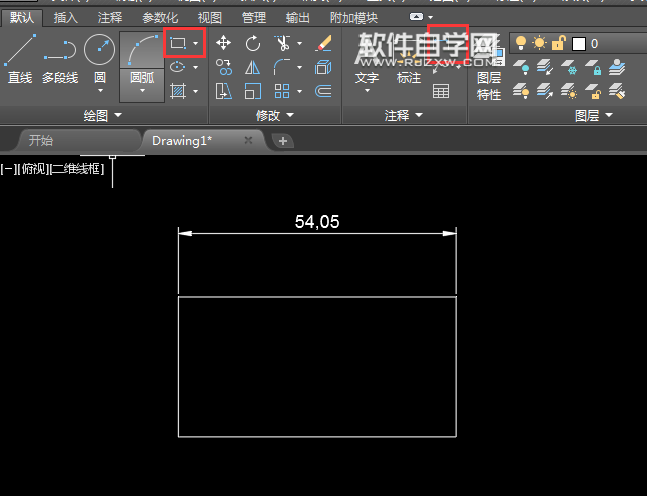647x496 pixels.
Task: Open the 附加模块 ribbon tab
Action: point(354,18)
